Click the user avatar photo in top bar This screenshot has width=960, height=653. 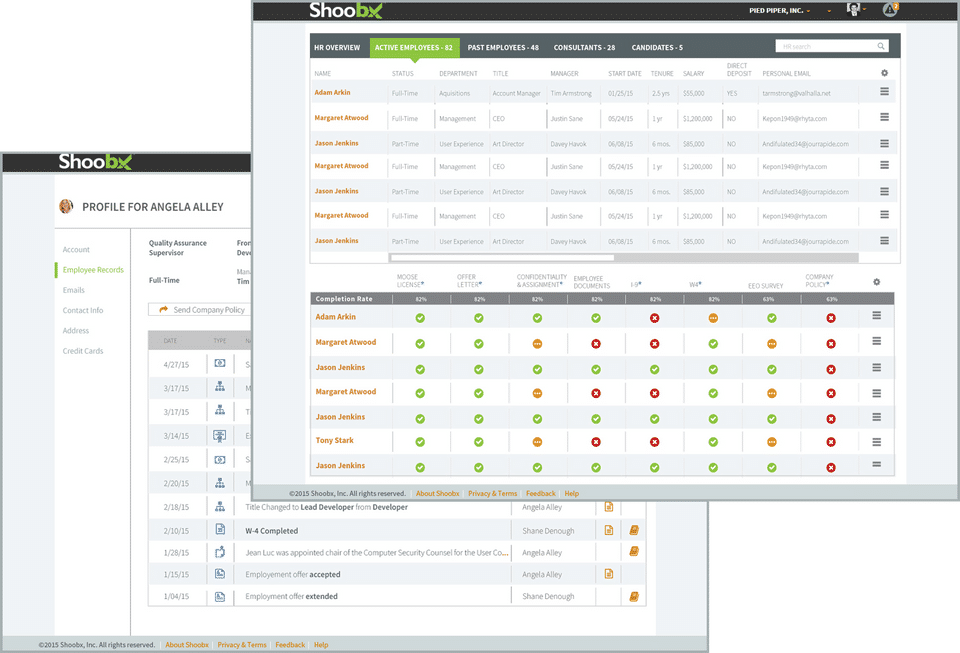pyautogui.click(x=853, y=9)
